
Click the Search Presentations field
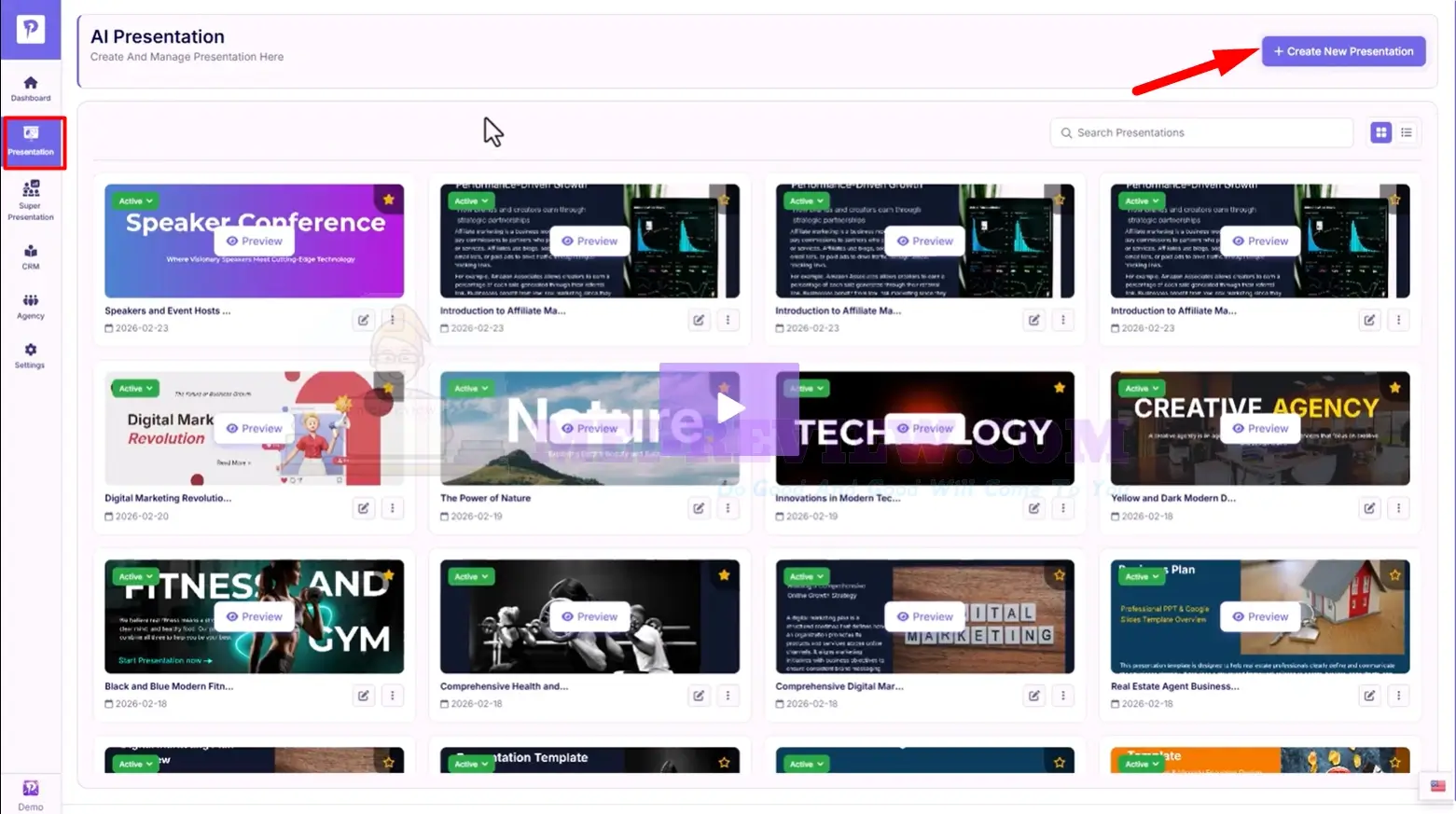click(x=1201, y=132)
